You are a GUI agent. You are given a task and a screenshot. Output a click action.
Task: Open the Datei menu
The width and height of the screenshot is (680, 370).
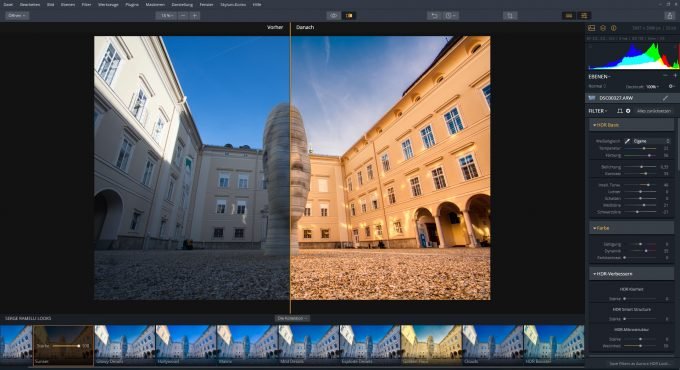pyautogui.click(x=8, y=4)
